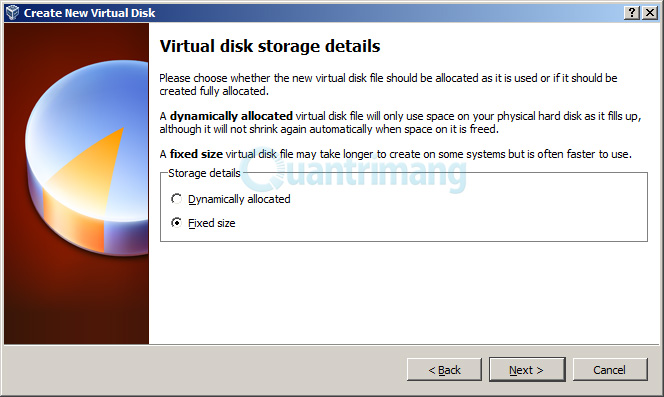
Task: Select the Dynamically allocated radio button
Action: pyautogui.click(x=177, y=199)
